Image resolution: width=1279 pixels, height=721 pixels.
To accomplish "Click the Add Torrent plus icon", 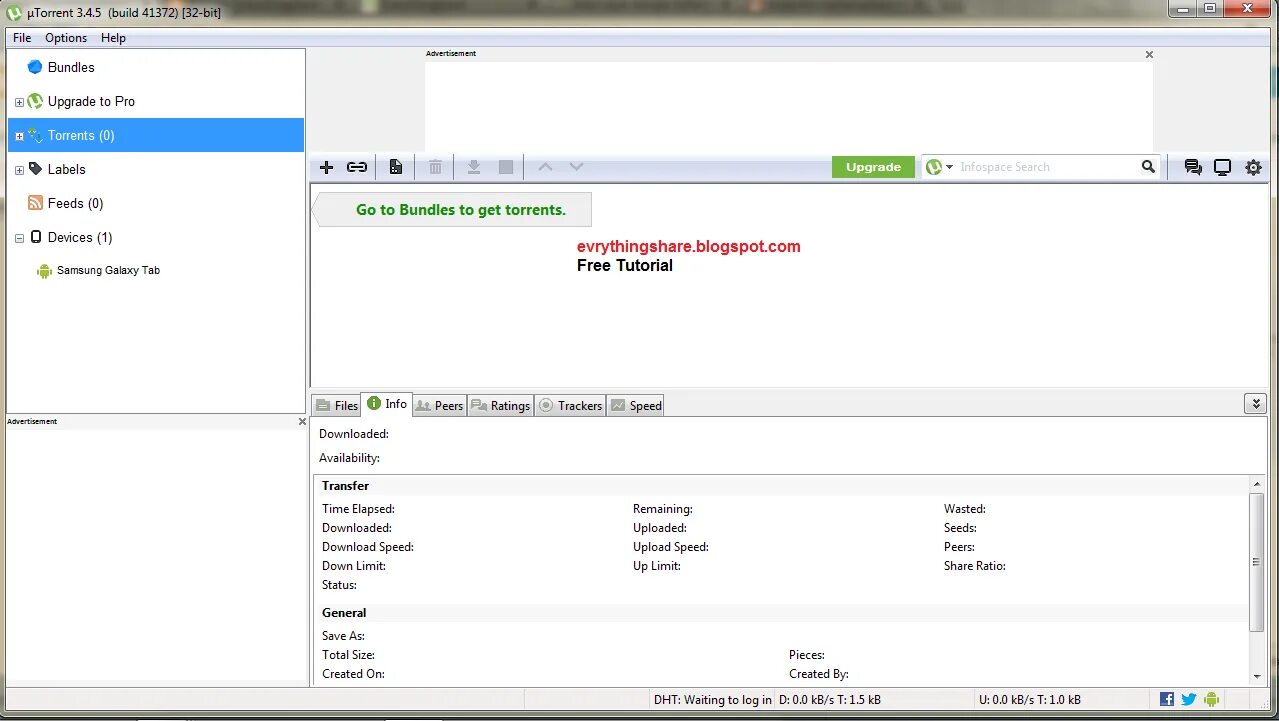I will 326,167.
